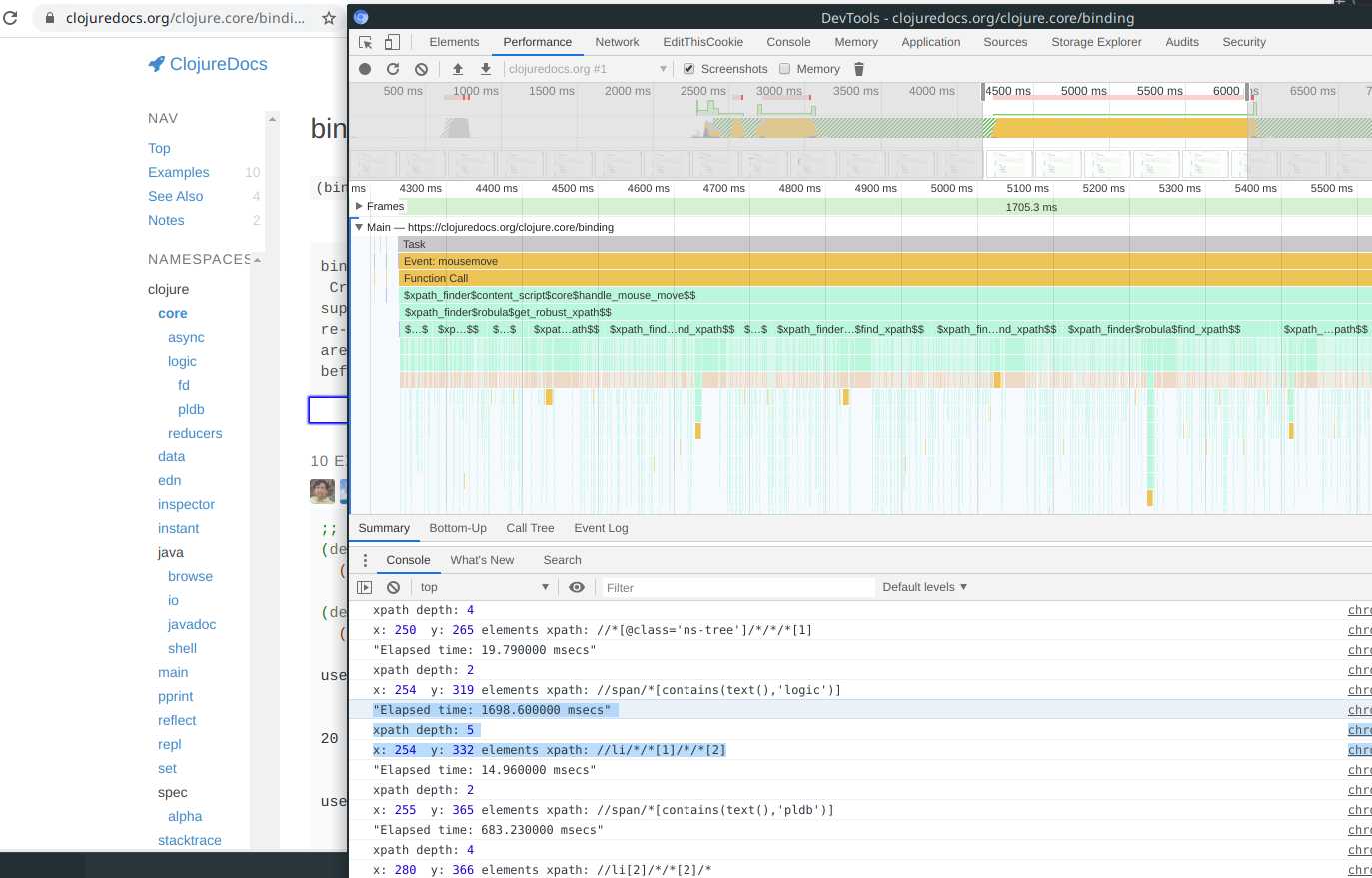Select the Bottom-Up tab
The height and width of the screenshot is (878, 1372).
tap(458, 528)
